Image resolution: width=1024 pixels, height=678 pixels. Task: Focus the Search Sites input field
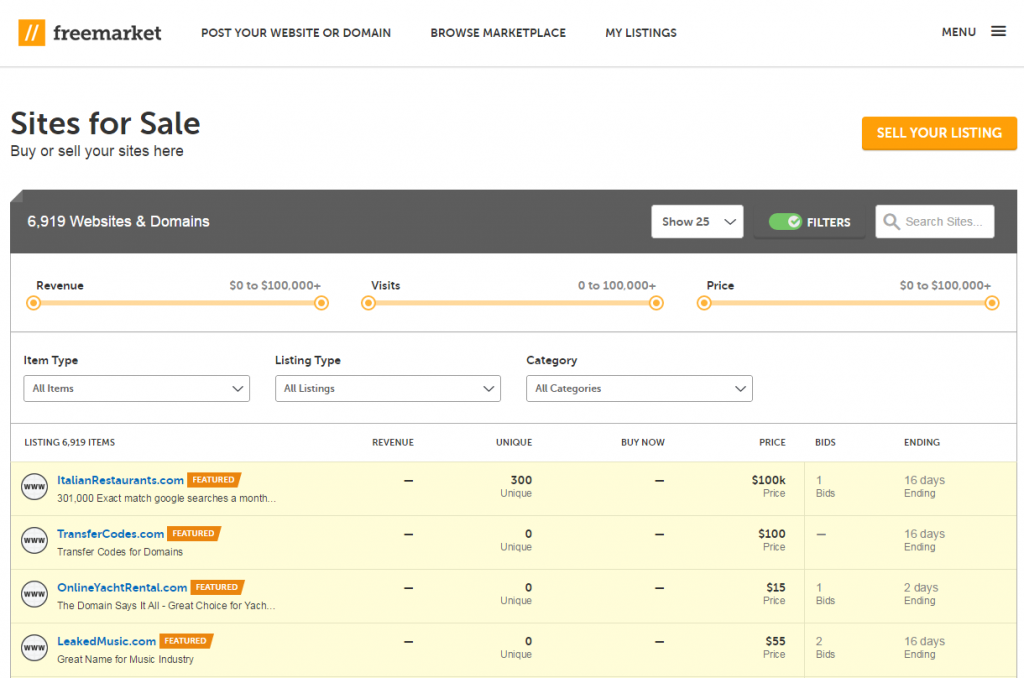point(935,221)
